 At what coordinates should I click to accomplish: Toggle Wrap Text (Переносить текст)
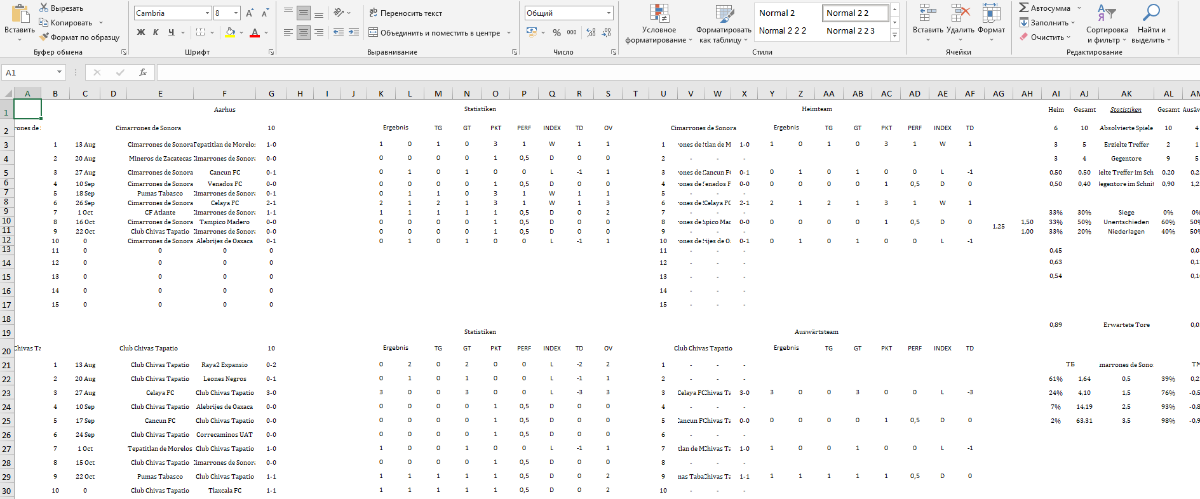point(405,13)
